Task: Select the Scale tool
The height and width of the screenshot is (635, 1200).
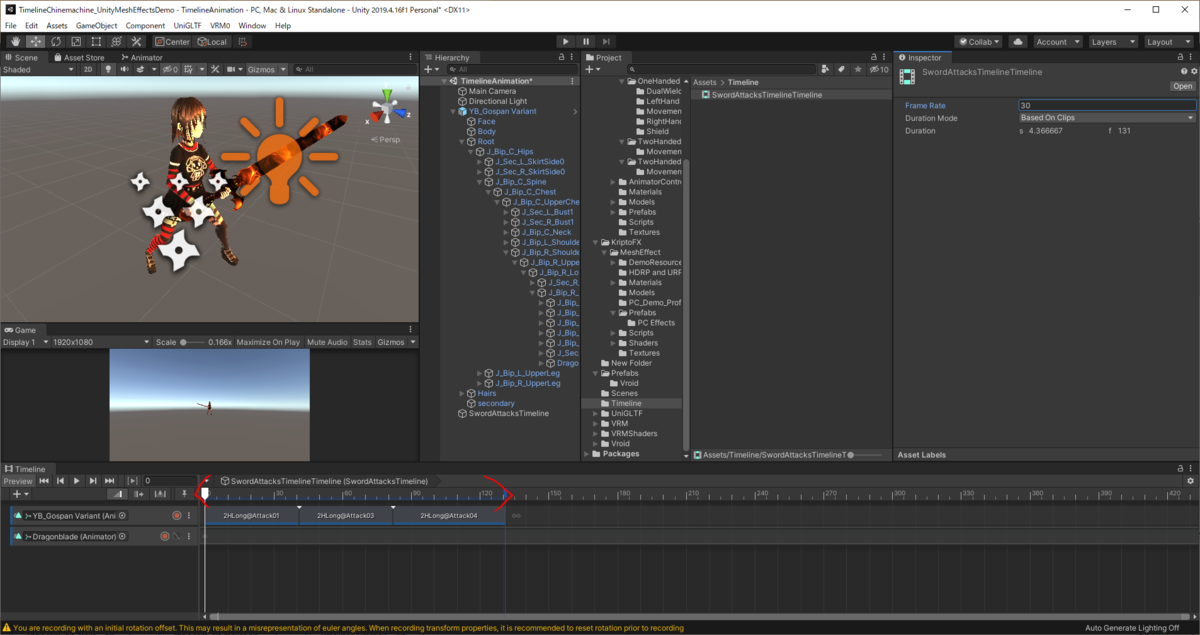Action: 75,42
